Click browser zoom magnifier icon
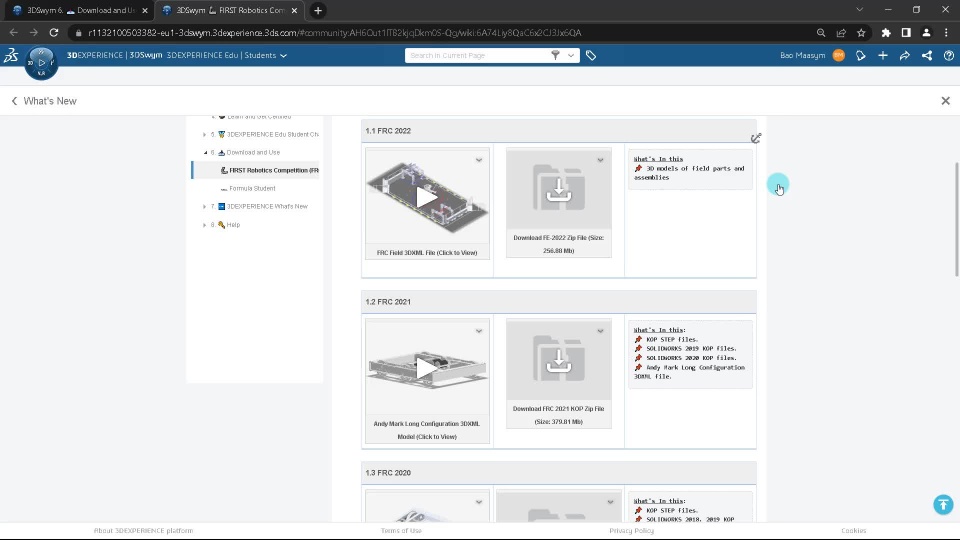 point(821,32)
